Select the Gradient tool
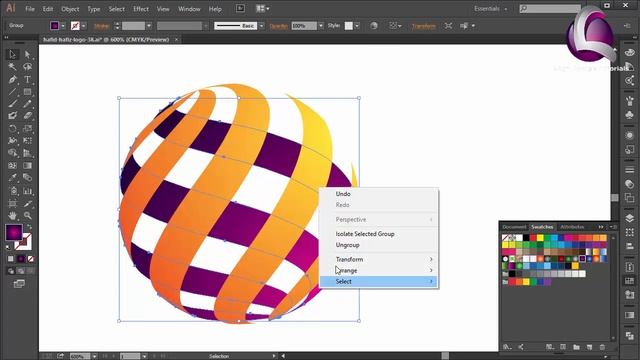Image resolution: width=640 pixels, height=360 pixels. tap(27, 165)
